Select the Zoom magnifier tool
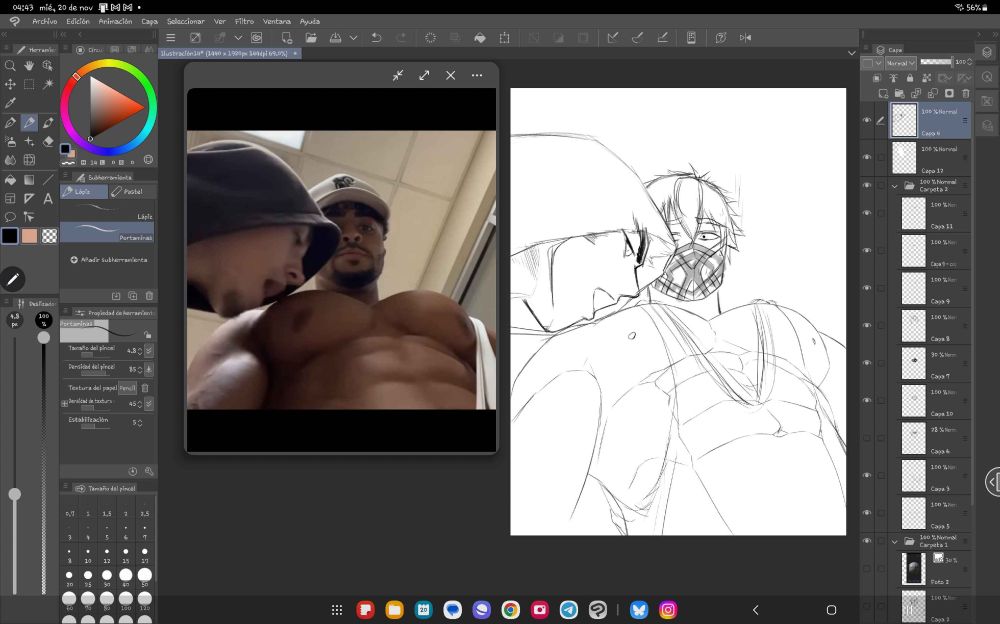This screenshot has height=624, width=1000. 10,65
